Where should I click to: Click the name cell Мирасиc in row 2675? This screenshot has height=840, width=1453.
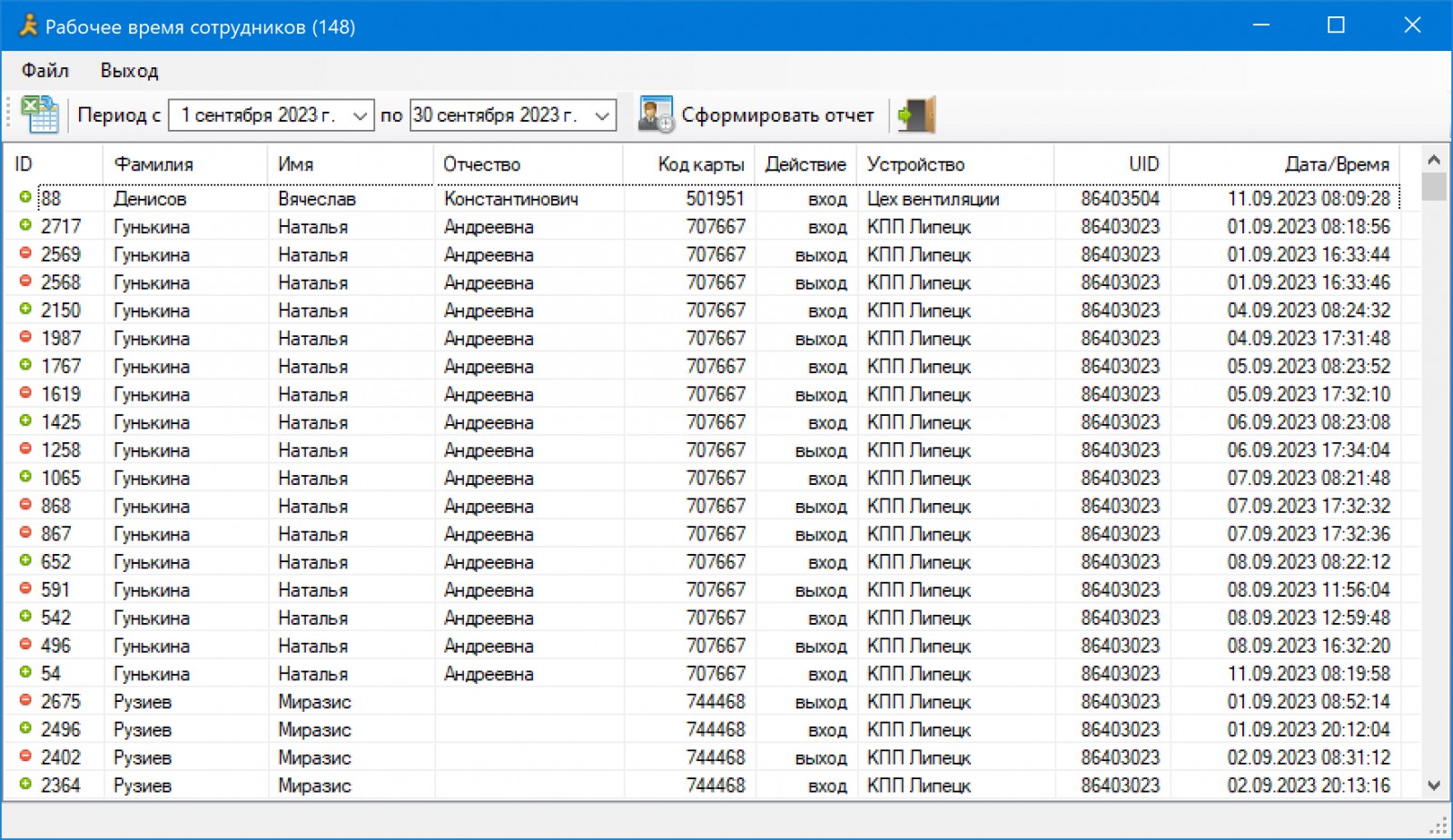point(314,702)
